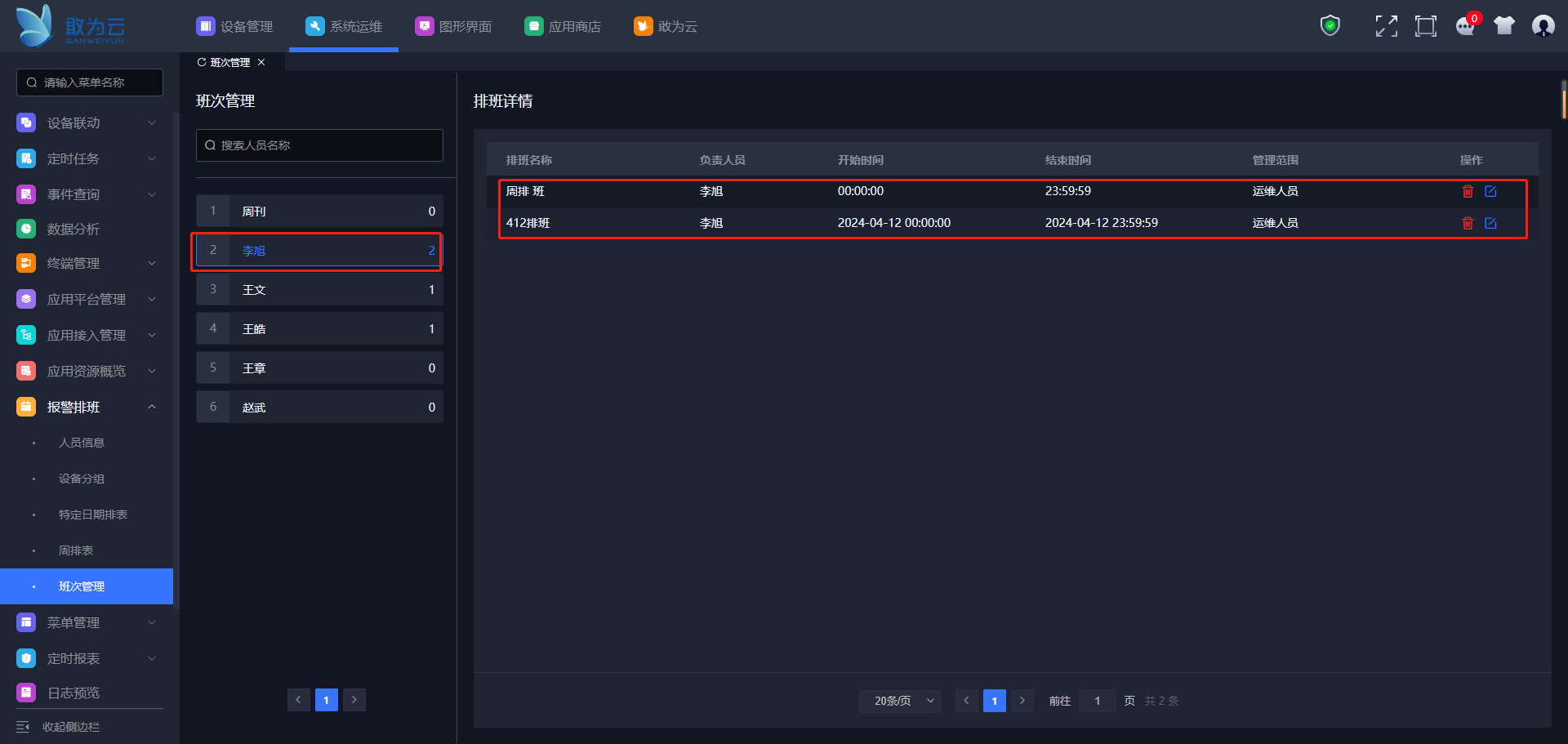Click the page scrollbar on the right edge

pyautogui.click(x=1563, y=100)
